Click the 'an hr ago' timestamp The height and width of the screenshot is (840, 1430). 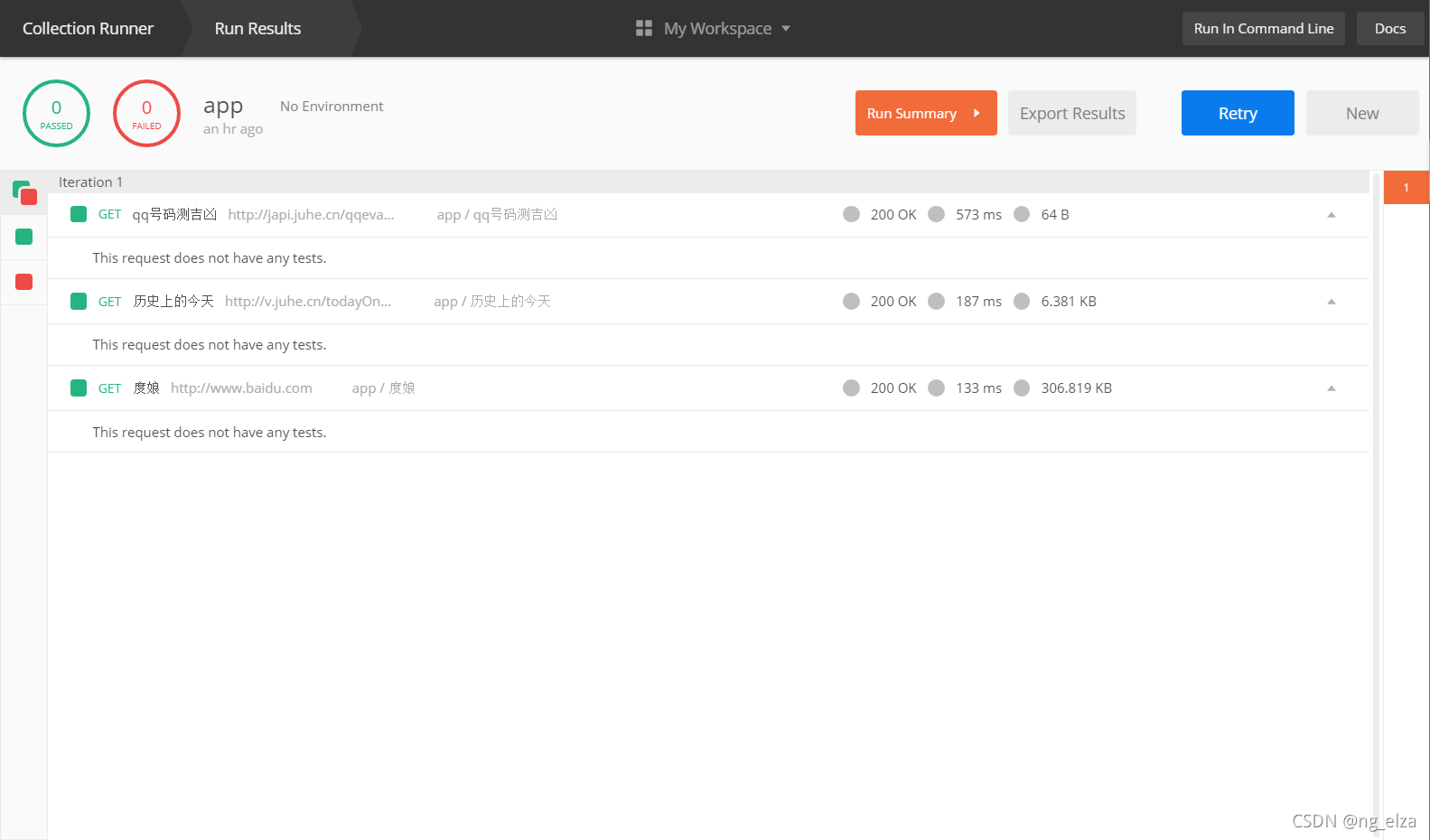(233, 129)
